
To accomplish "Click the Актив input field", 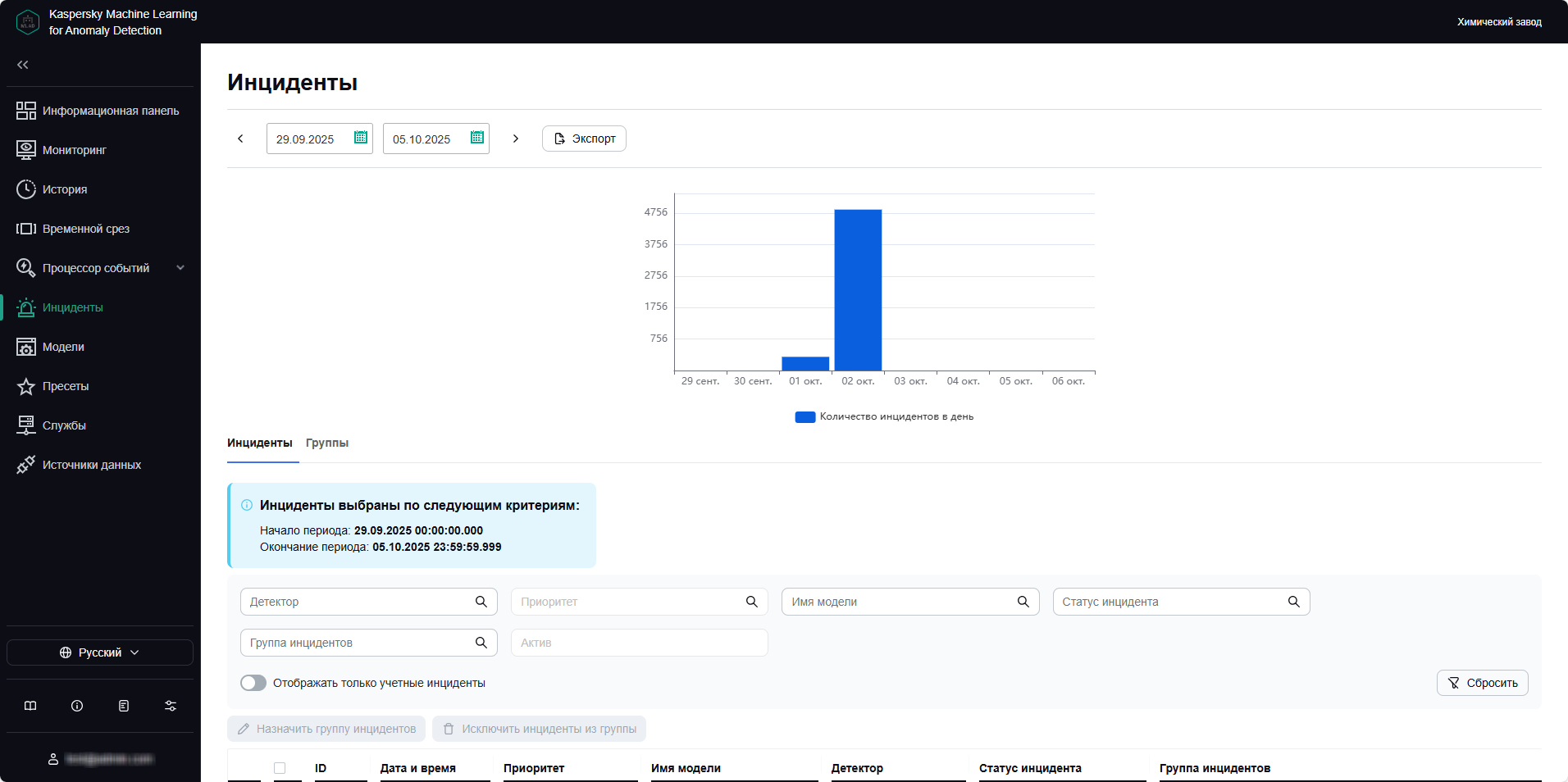I will pyautogui.click(x=640, y=643).
